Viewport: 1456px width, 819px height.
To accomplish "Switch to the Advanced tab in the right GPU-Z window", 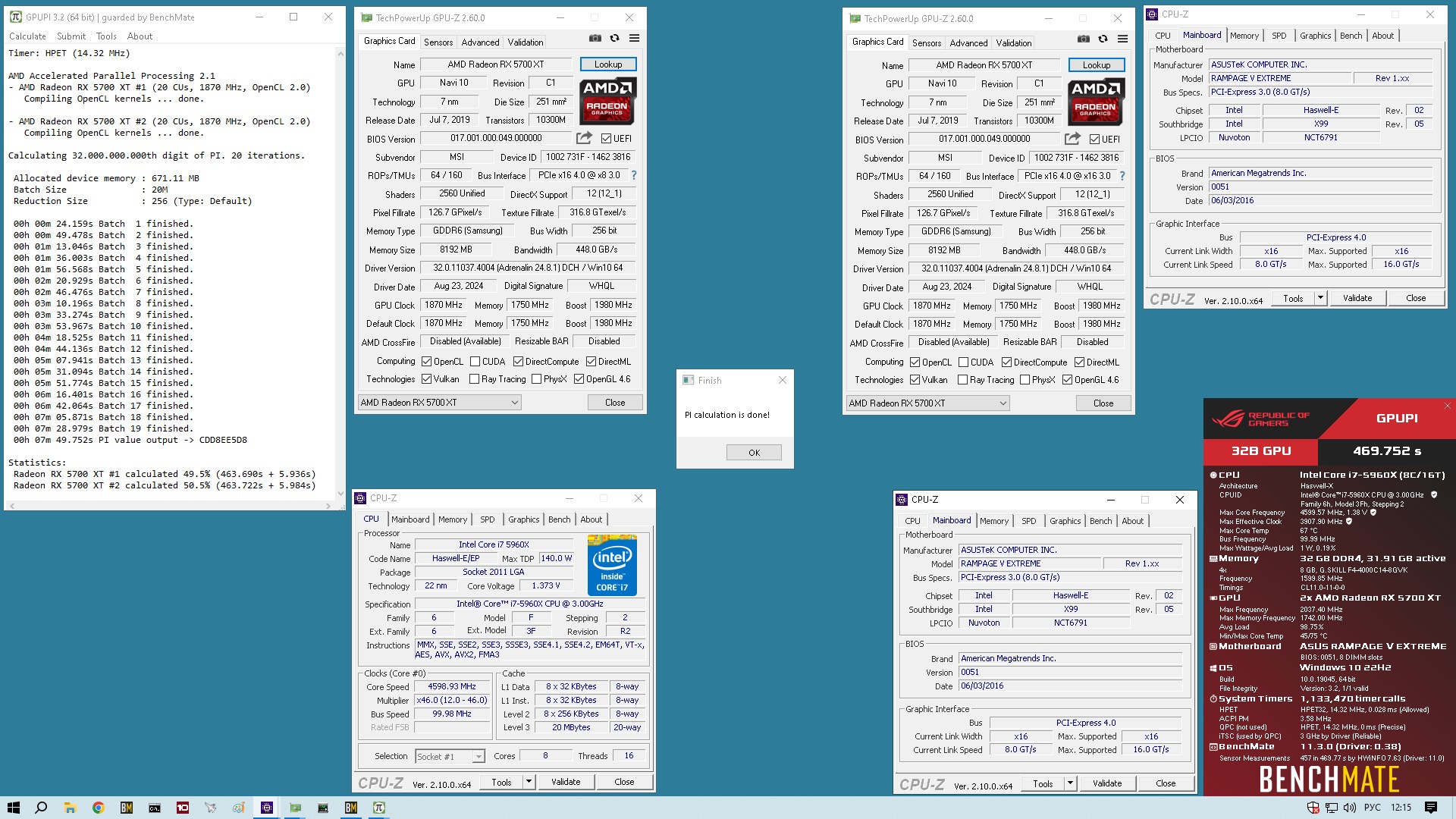I will click(968, 43).
